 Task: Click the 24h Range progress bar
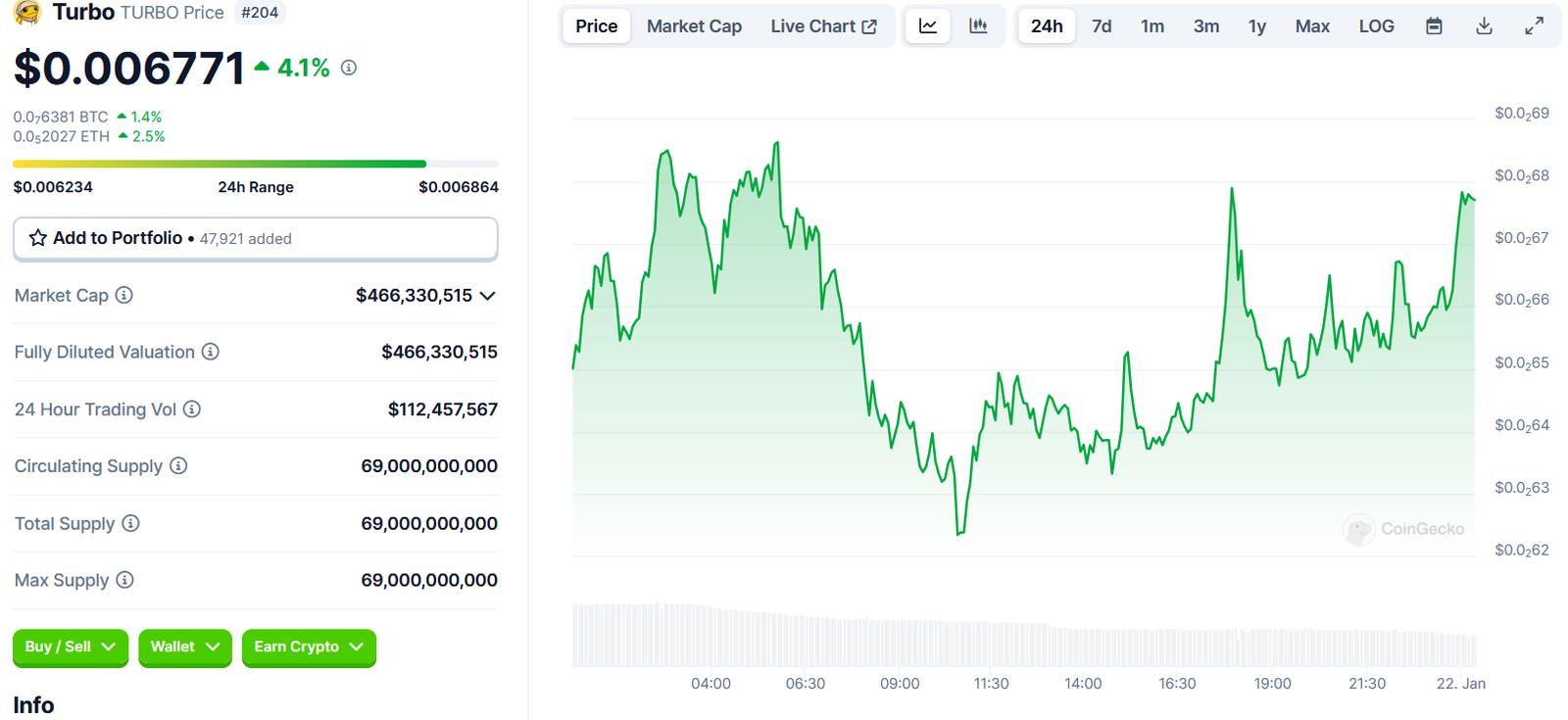point(256,164)
